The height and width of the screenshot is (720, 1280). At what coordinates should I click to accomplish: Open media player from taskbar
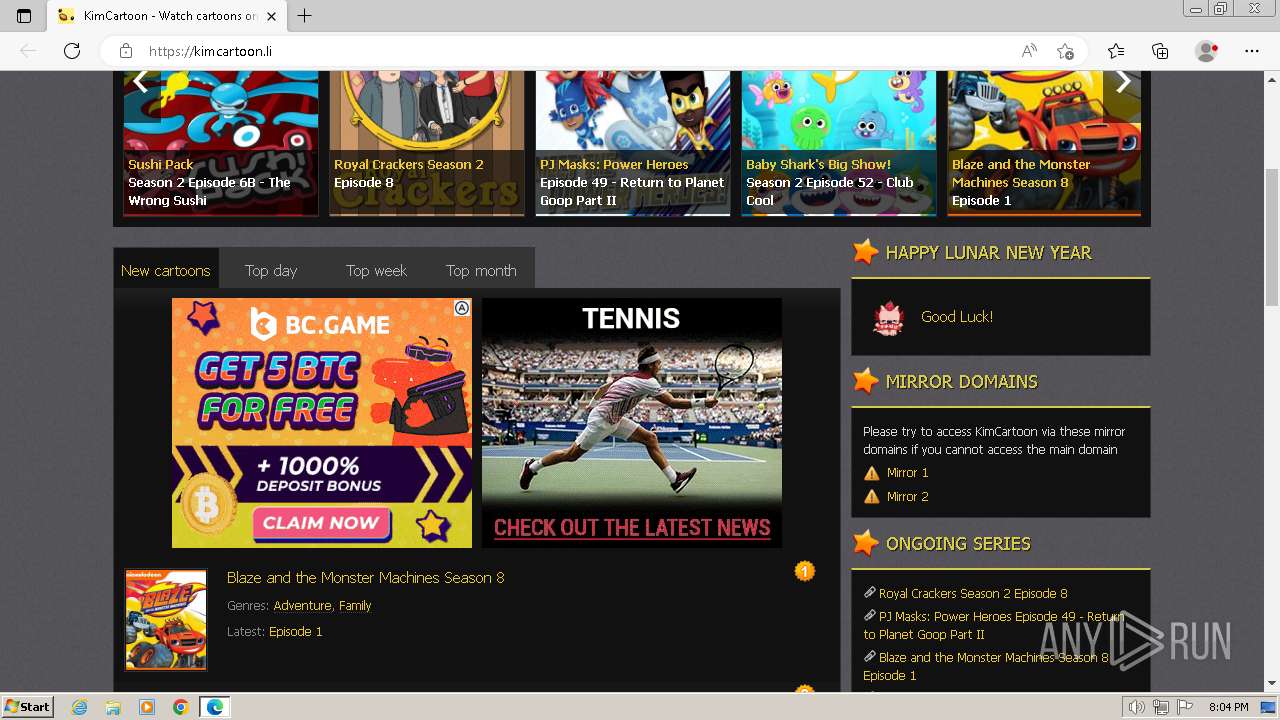[x=147, y=707]
